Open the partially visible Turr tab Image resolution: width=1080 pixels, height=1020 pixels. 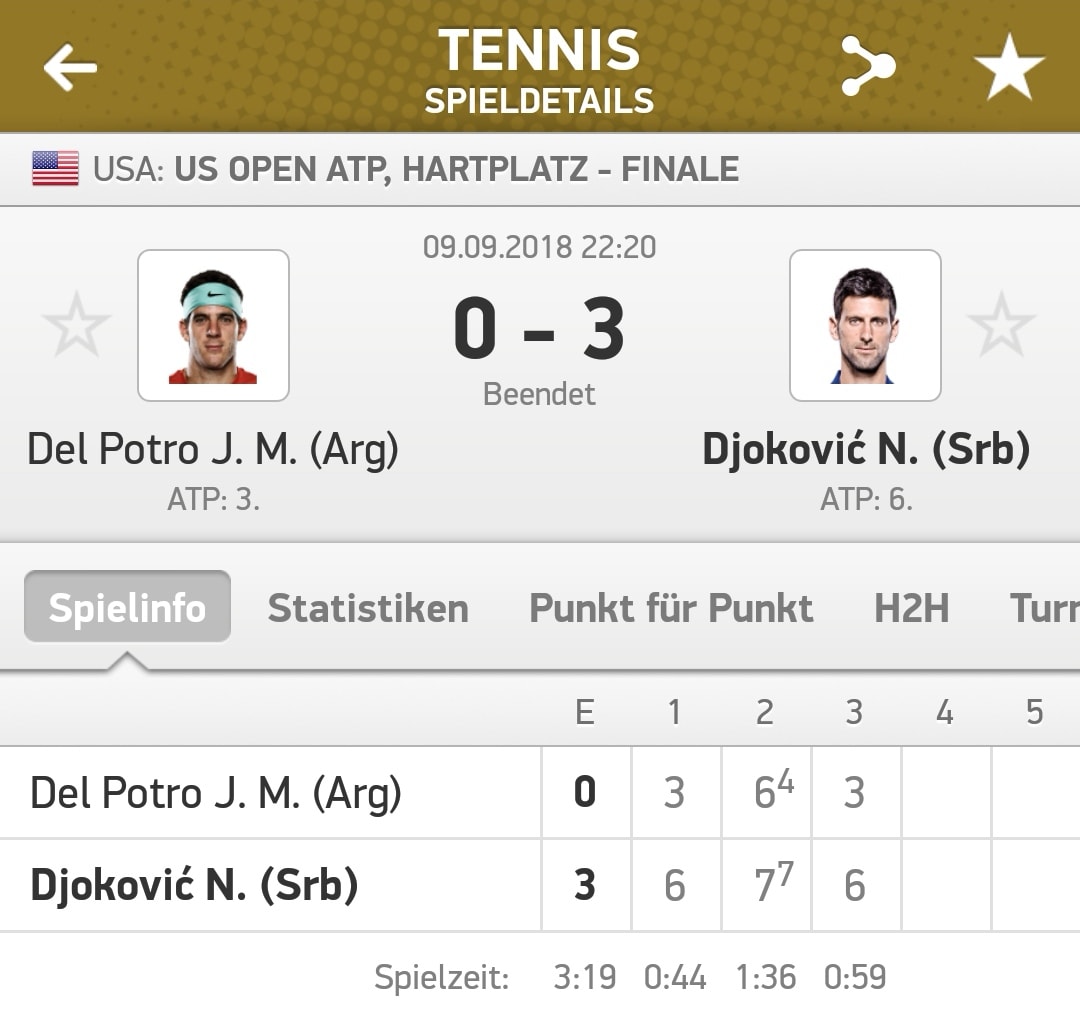[1044, 608]
